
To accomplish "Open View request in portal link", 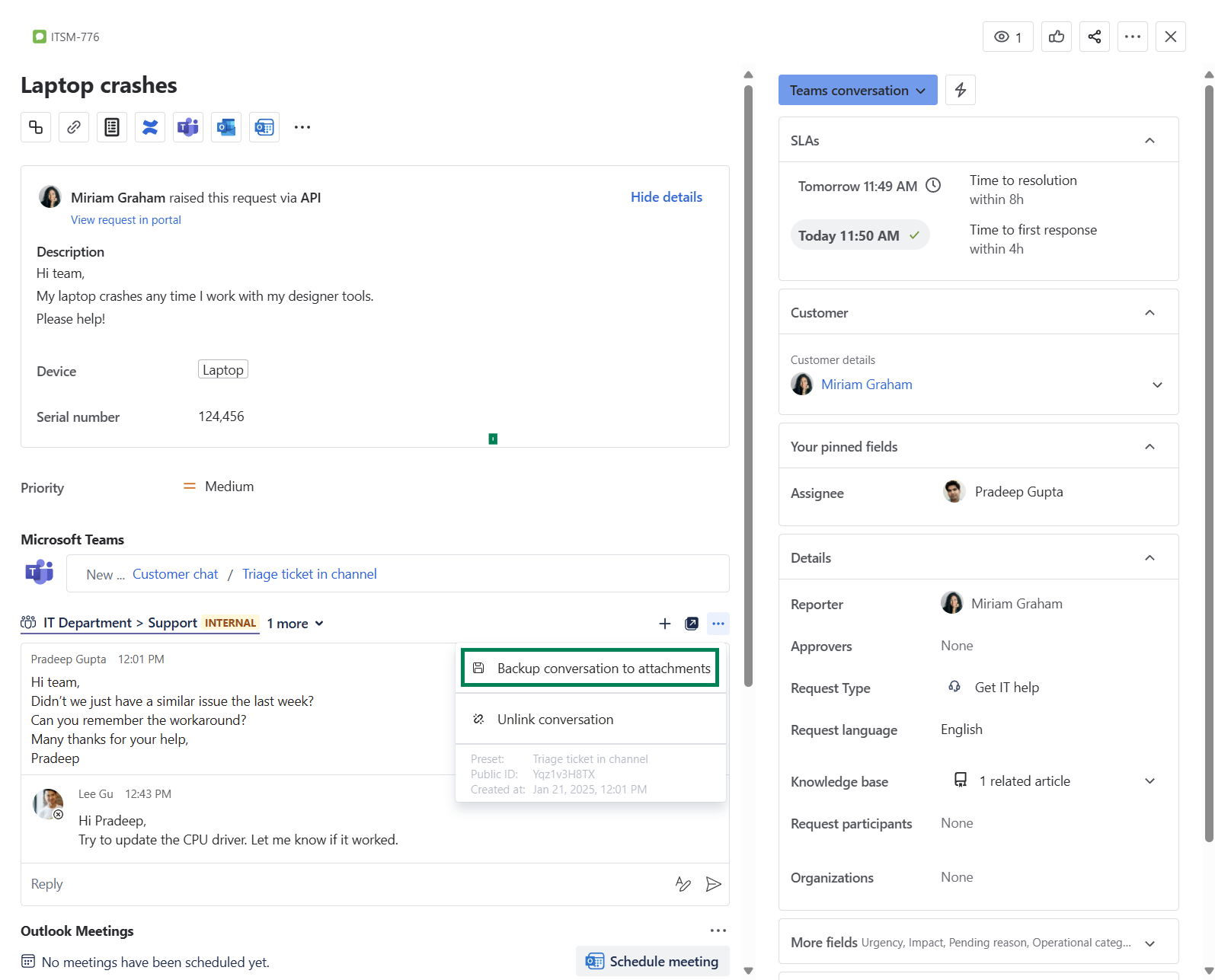I will pos(126,220).
